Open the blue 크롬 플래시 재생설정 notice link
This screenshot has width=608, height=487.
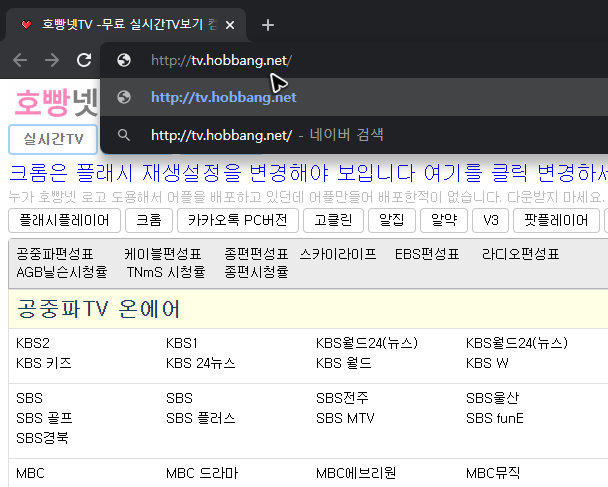[x=308, y=173]
